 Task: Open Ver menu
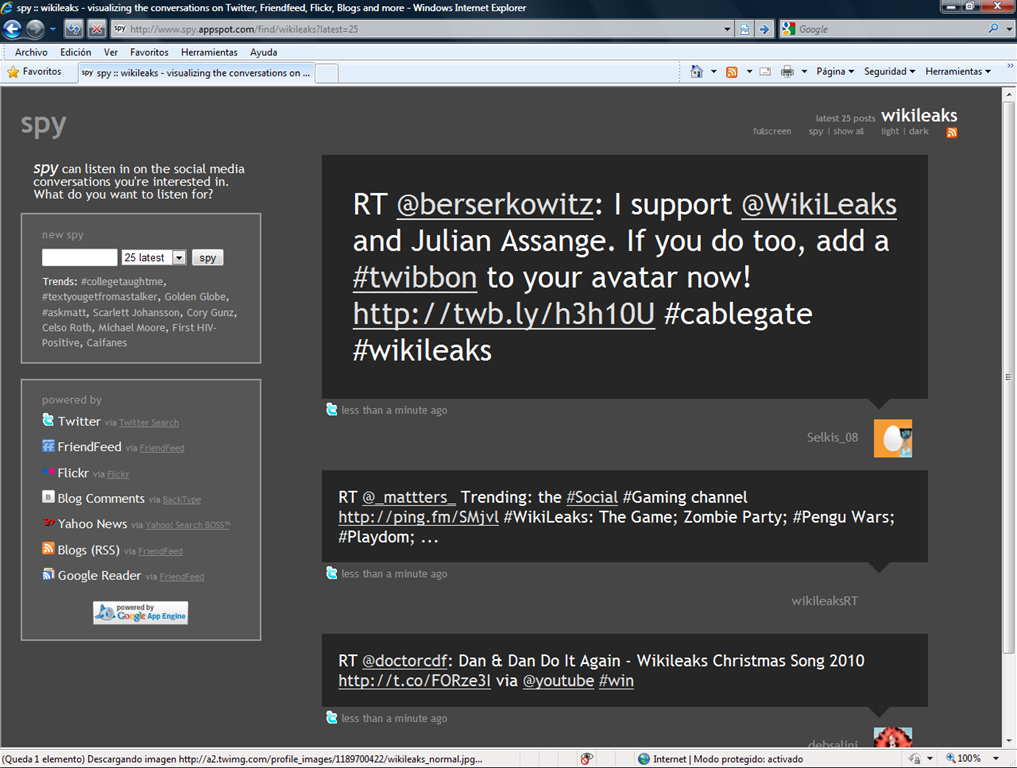(111, 53)
